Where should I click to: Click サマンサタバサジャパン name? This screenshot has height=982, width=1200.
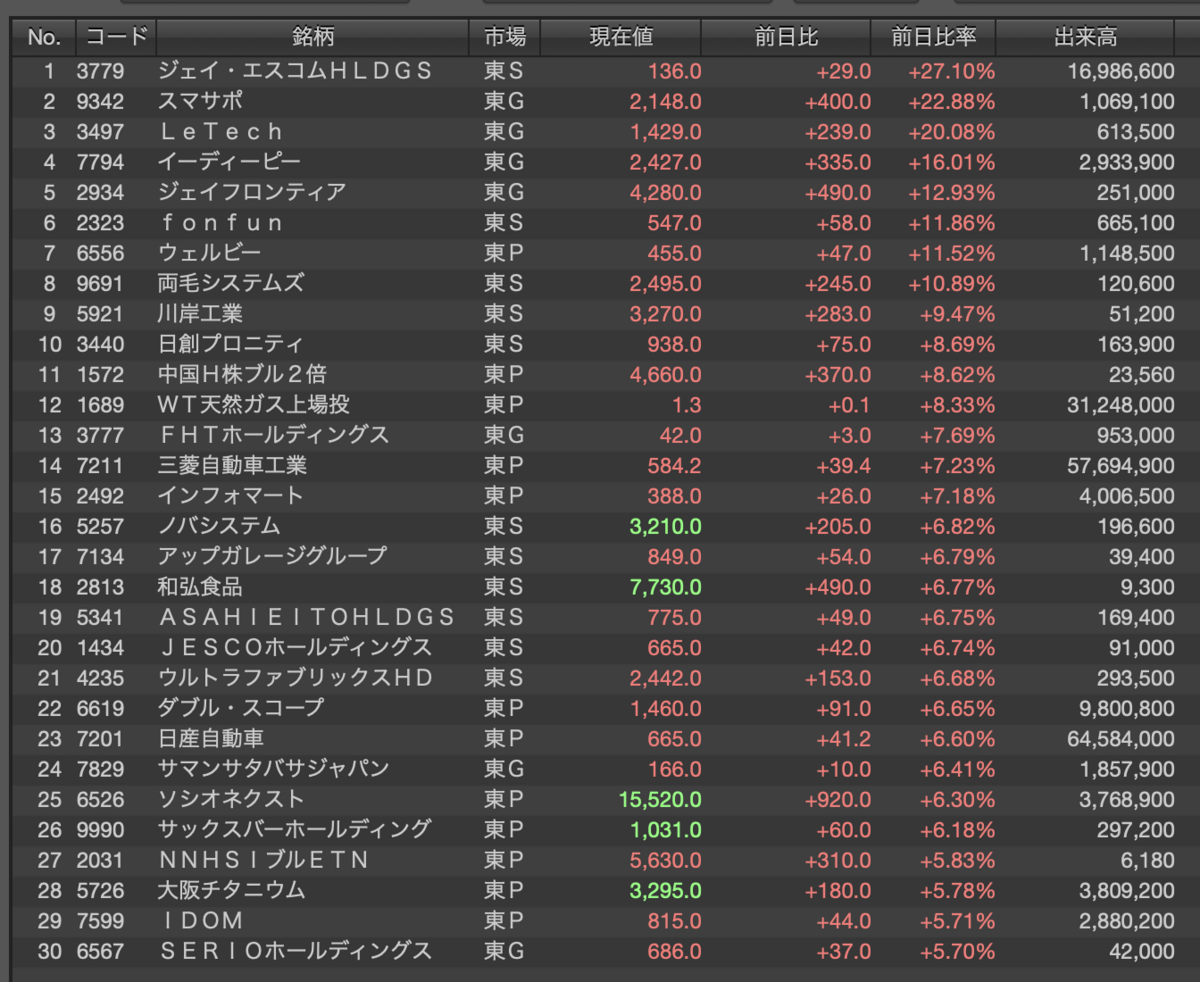pyautogui.click(x=273, y=768)
